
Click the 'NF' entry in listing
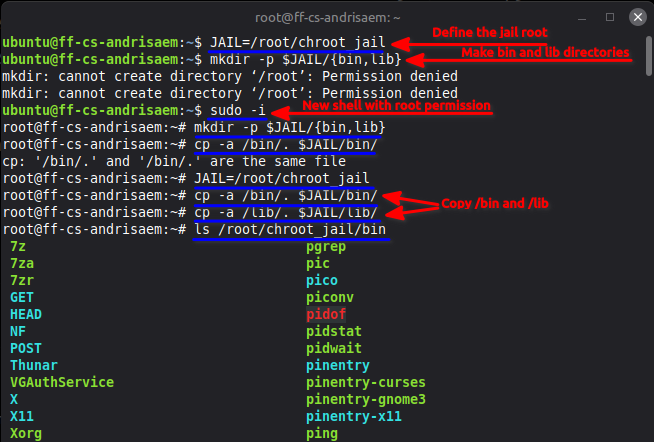coord(18,332)
